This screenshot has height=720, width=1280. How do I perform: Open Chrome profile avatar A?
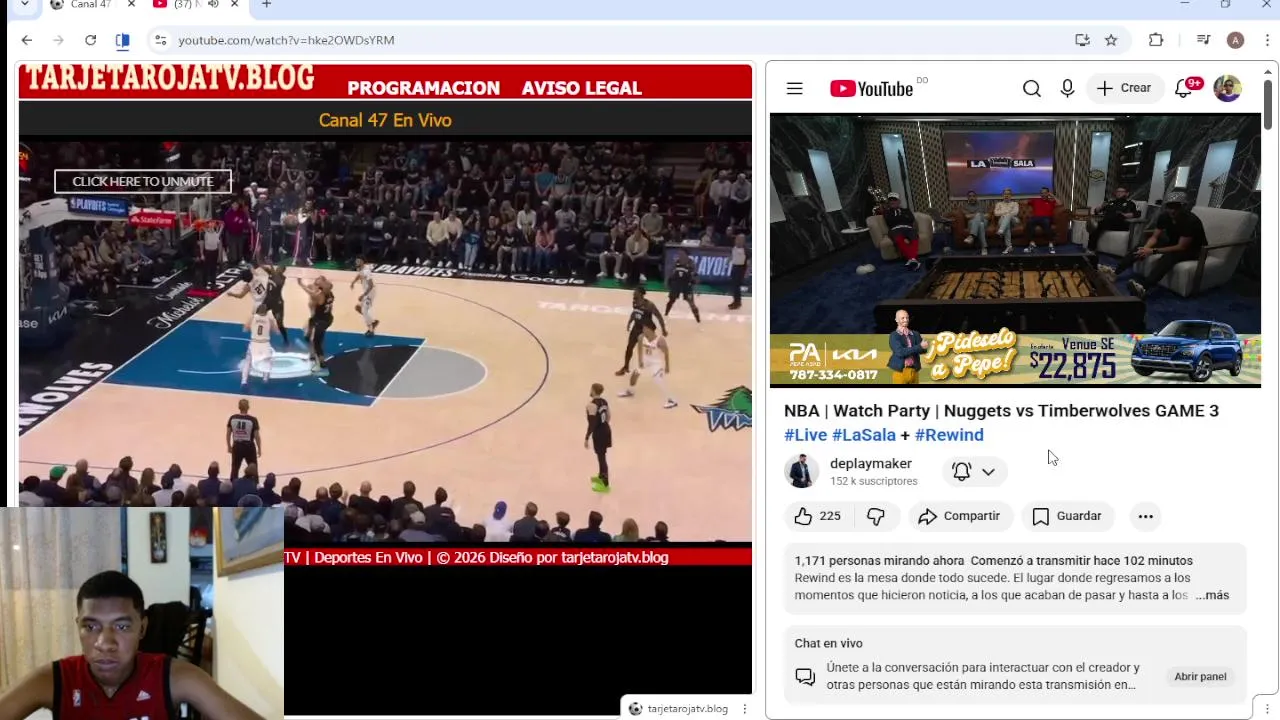[x=1235, y=40]
